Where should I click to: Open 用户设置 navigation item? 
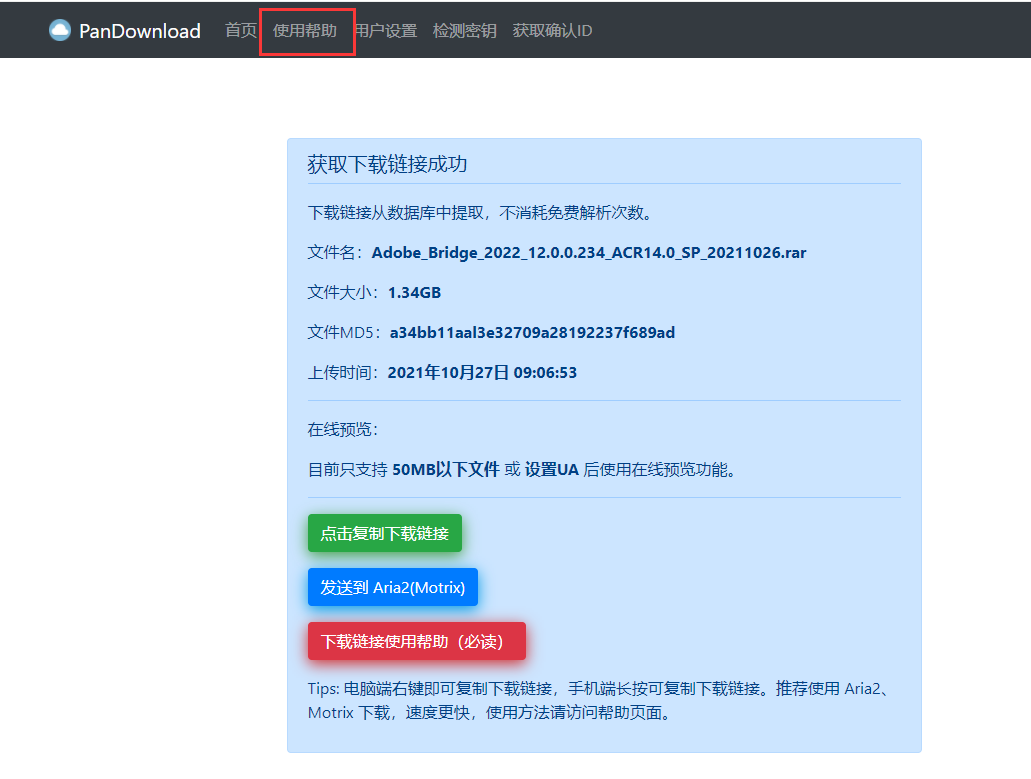(385, 31)
